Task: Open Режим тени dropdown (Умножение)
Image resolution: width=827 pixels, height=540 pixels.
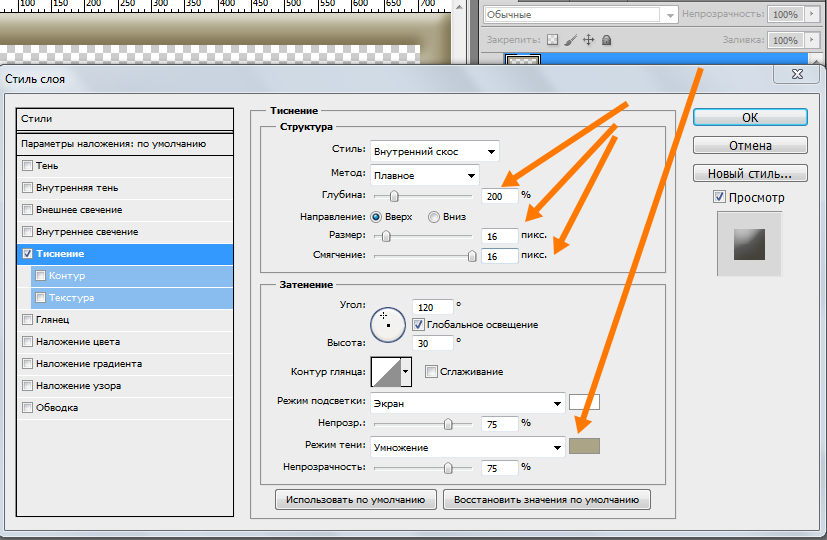Action: pyautogui.click(x=467, y=448)
